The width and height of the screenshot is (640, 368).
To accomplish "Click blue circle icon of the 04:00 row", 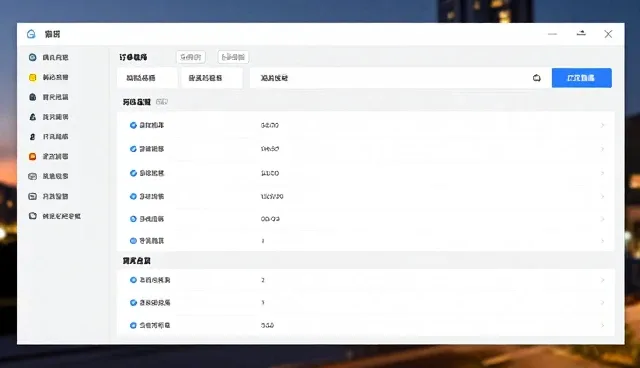I will 133,125.
